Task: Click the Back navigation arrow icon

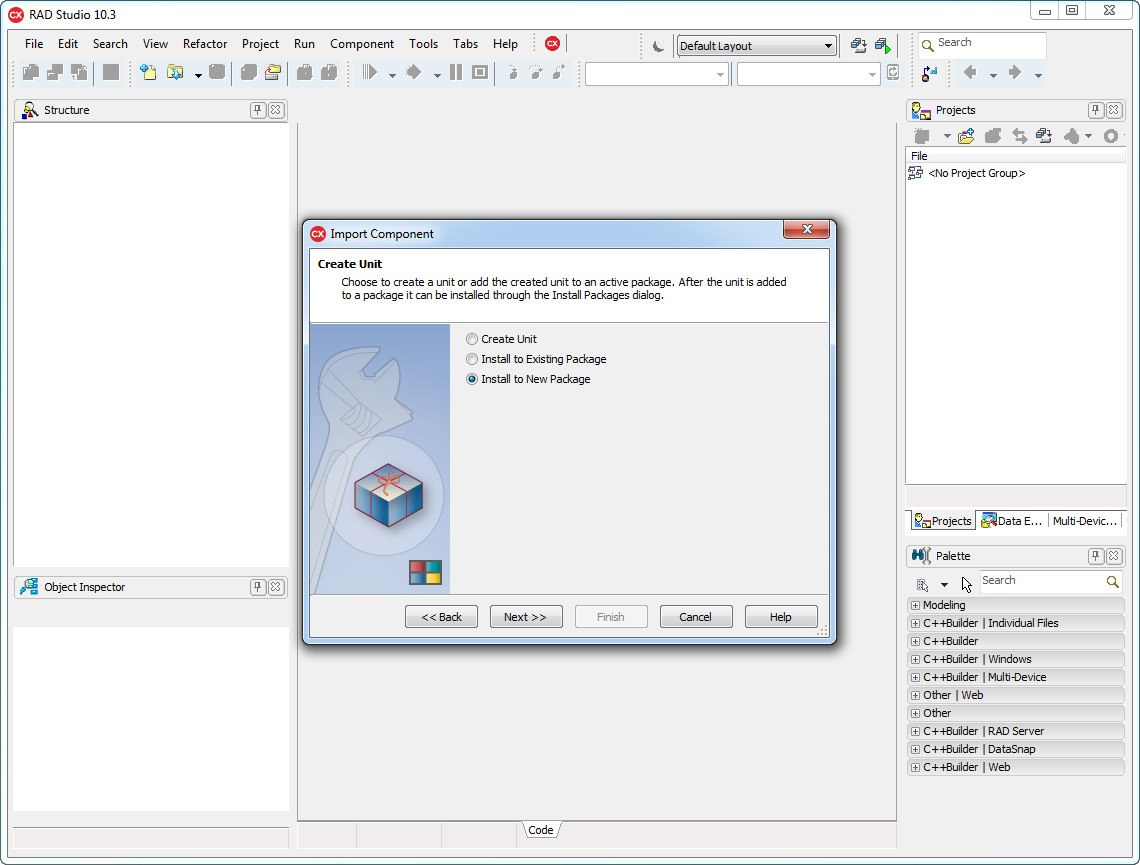Action: 970,73
